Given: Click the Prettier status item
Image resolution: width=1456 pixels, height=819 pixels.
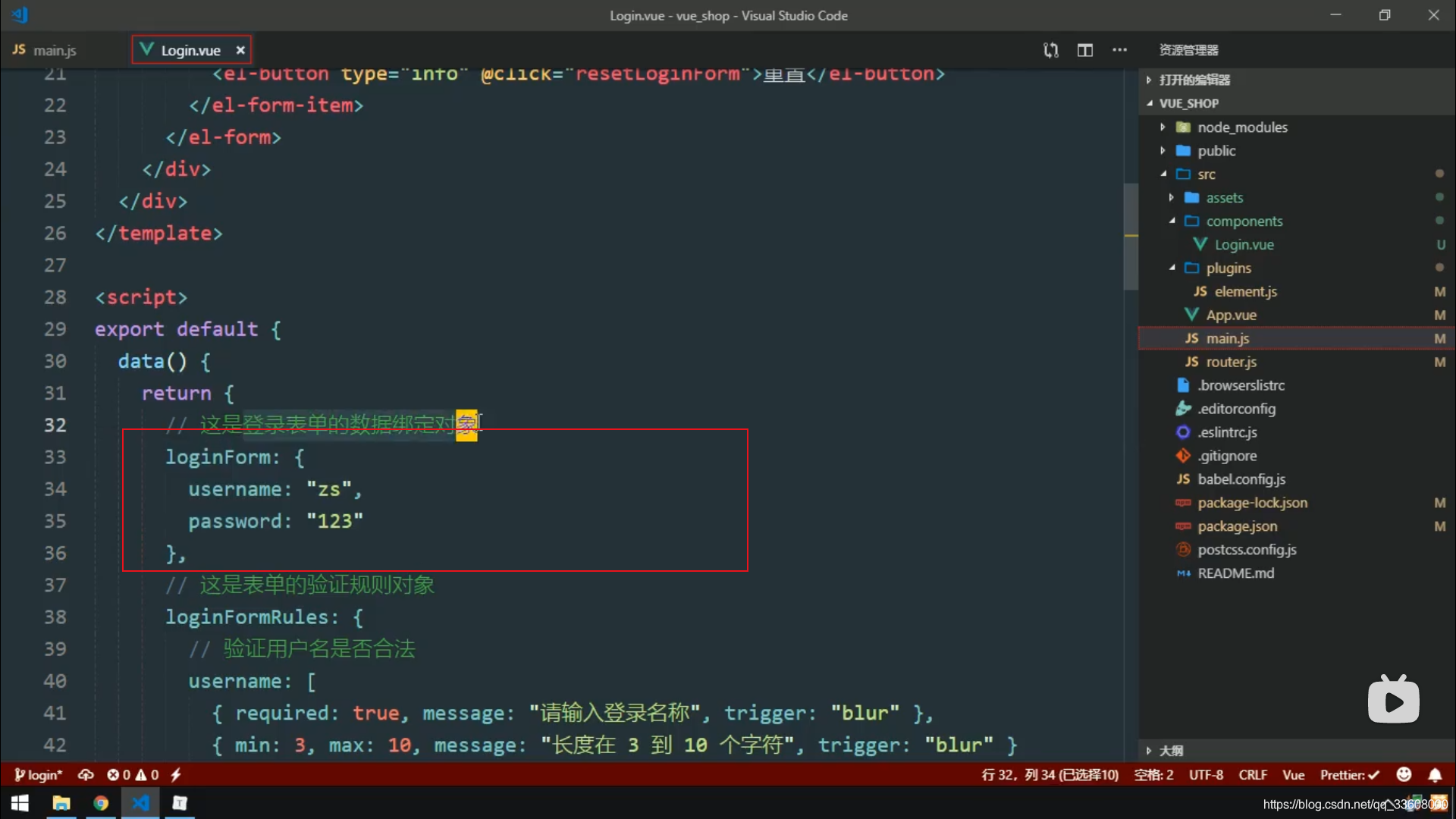Looking at the screenshot, I should click(1350, 775).
